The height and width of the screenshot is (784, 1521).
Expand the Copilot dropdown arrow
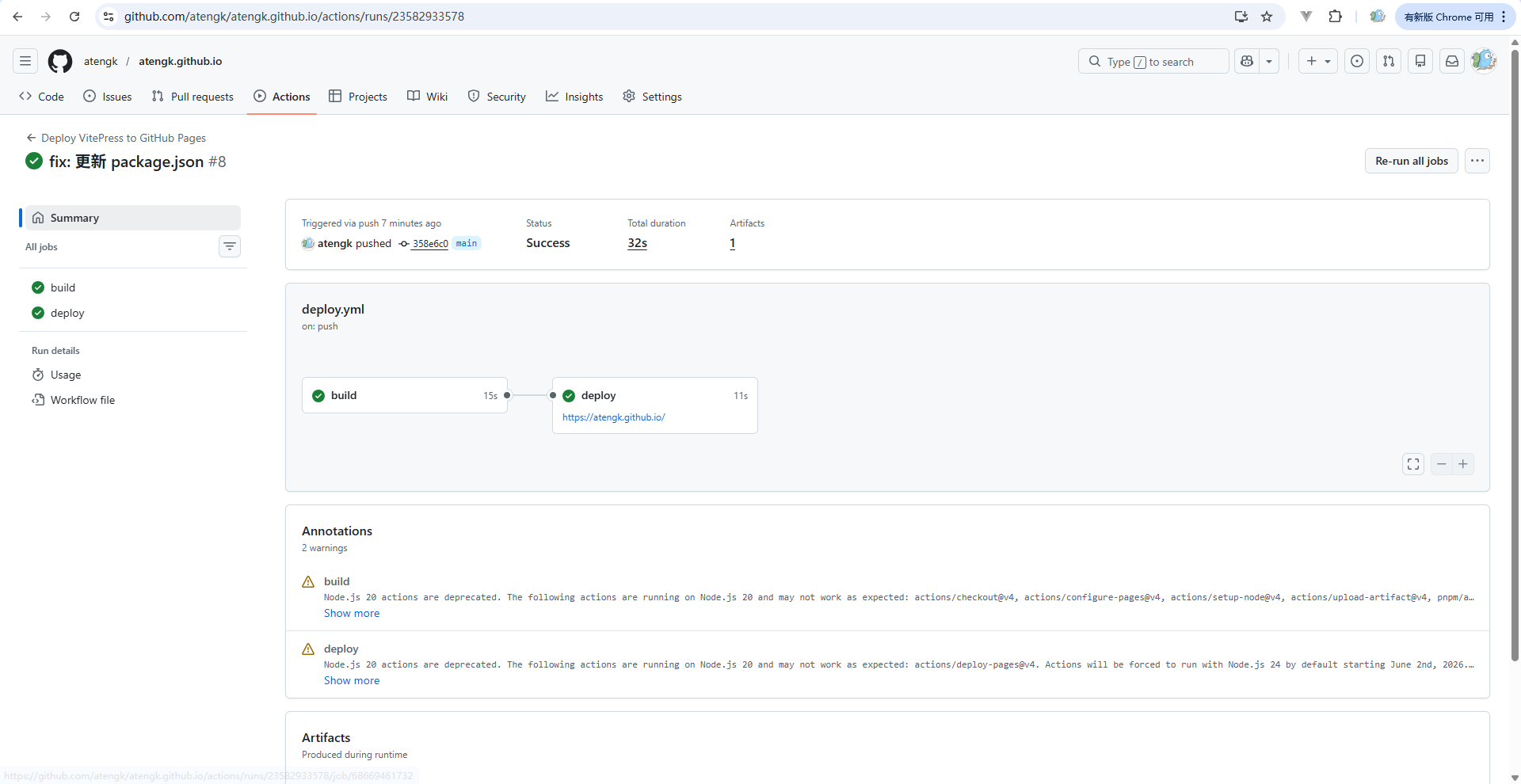tap(1269, 61)
